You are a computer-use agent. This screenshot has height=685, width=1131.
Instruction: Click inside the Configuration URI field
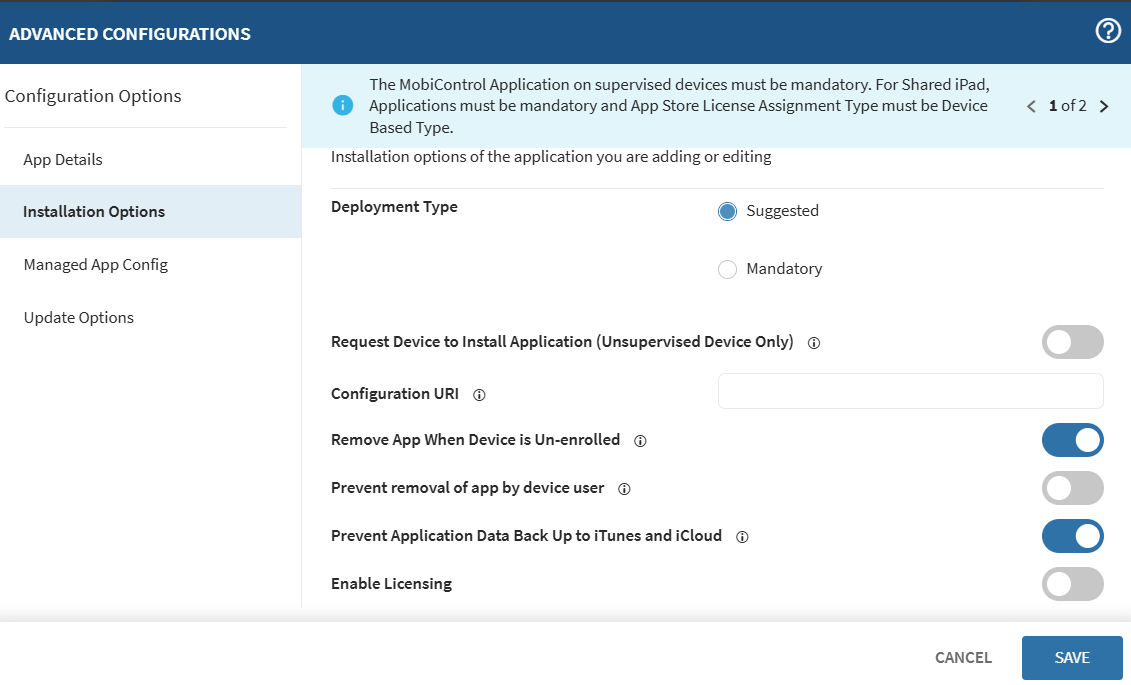point(910,391)
